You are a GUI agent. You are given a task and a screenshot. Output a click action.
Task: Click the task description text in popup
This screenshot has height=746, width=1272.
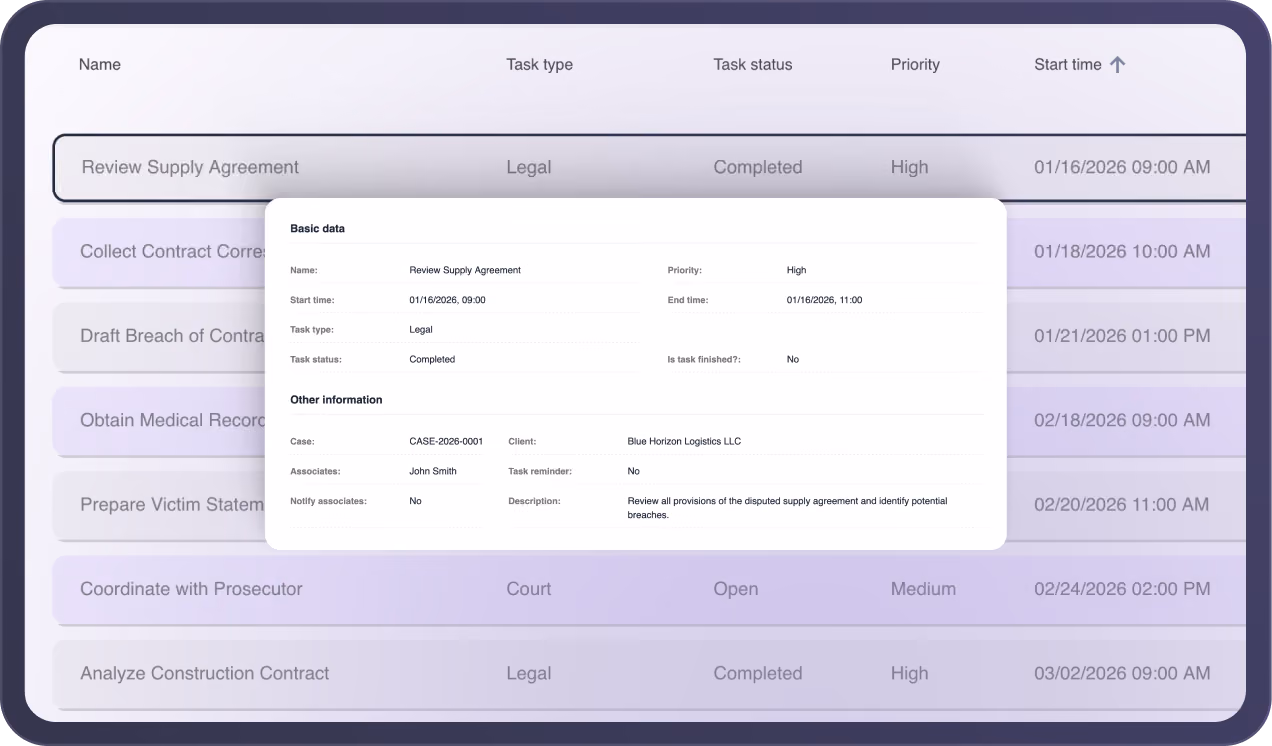point(787,508)
